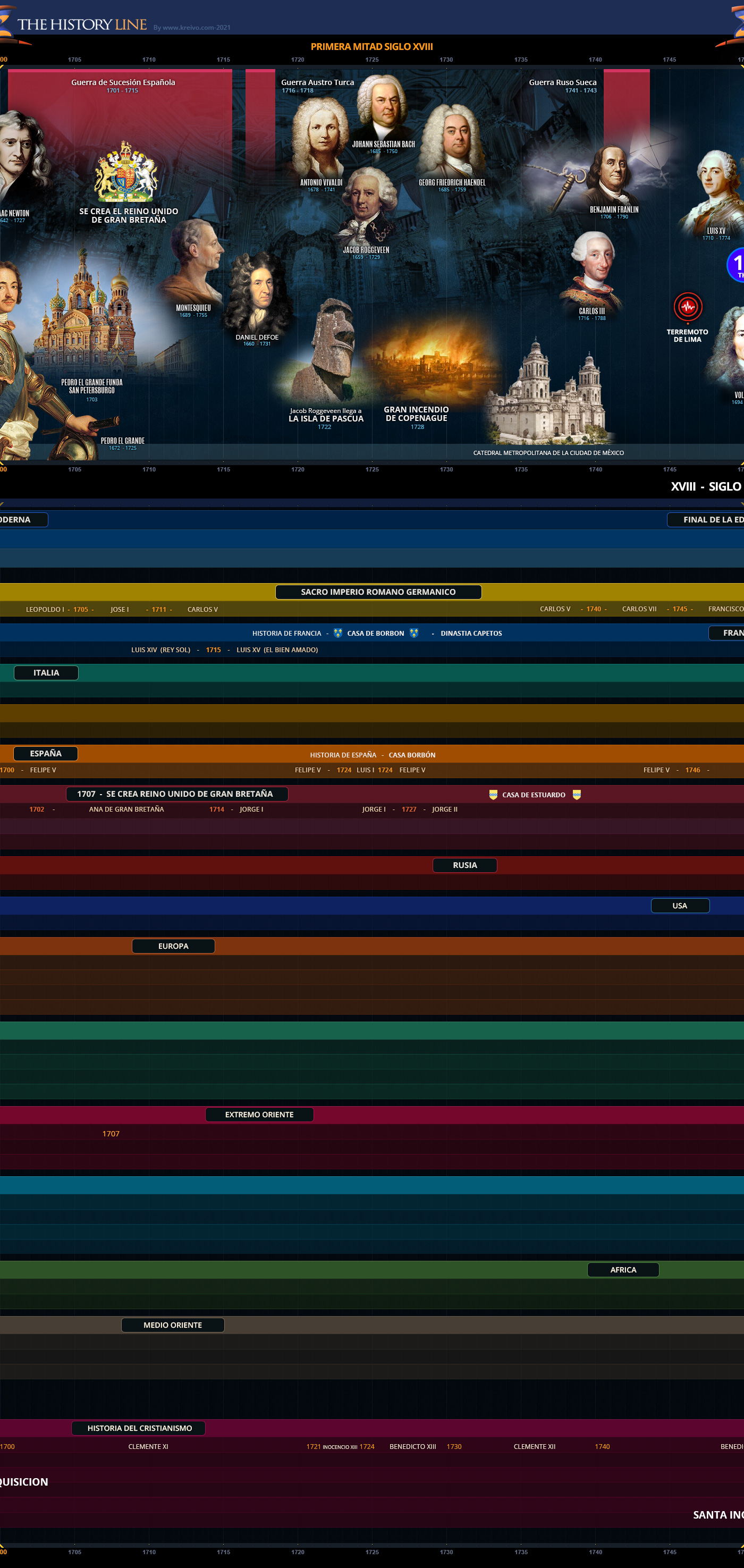Click La Isla de Pascua 1722 caption
This screenshot has height=1568, width=744.
coord(326,419)
